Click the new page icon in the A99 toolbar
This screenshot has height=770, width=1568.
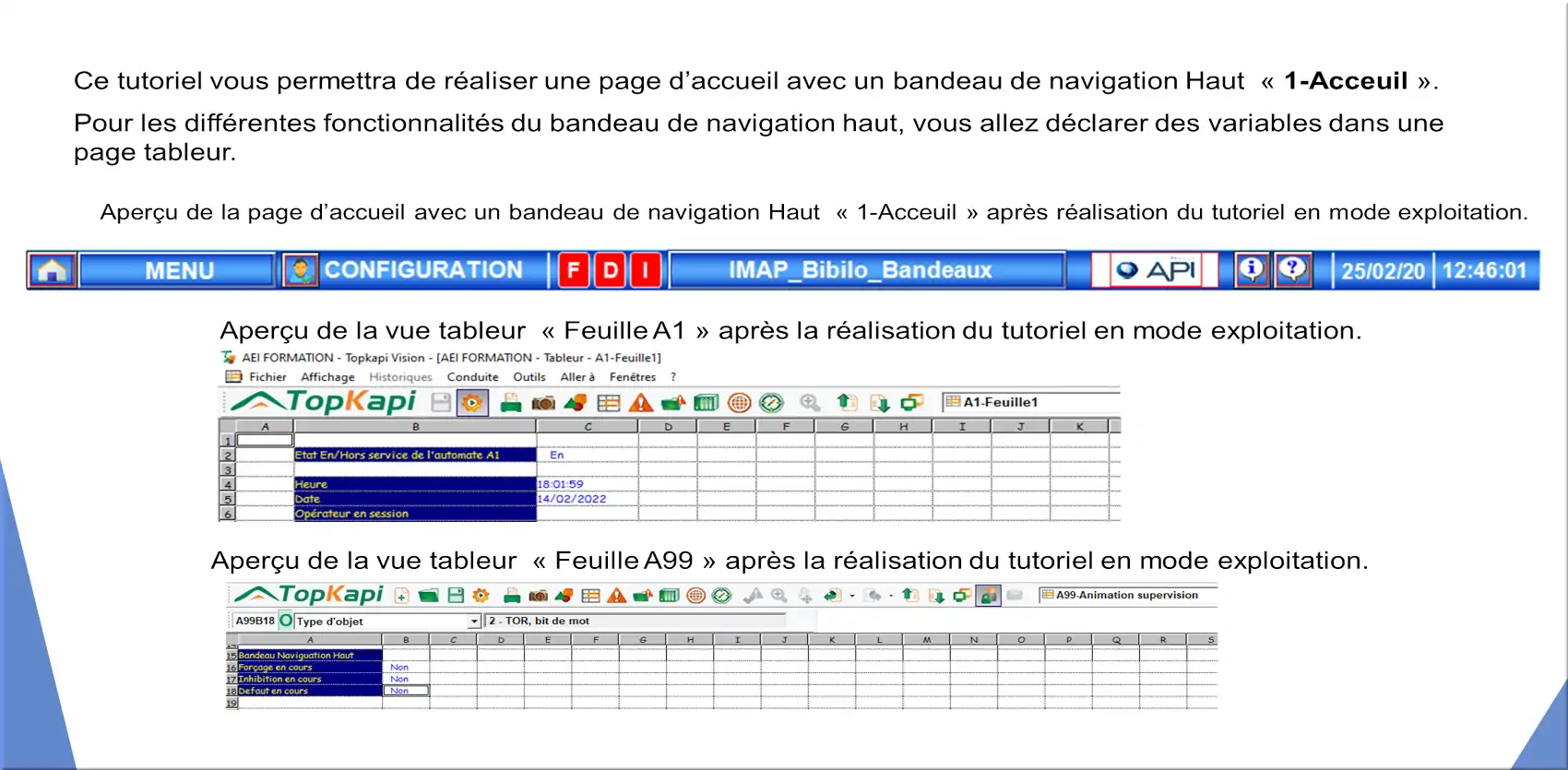coord(402,596)
